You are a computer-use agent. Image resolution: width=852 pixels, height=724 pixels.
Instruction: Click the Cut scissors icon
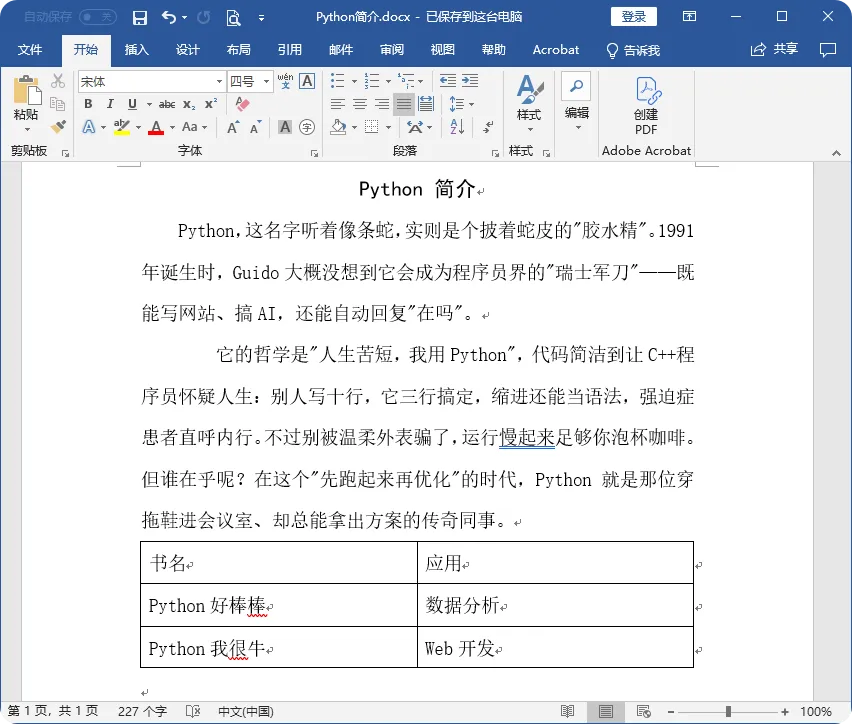point(58,81)
